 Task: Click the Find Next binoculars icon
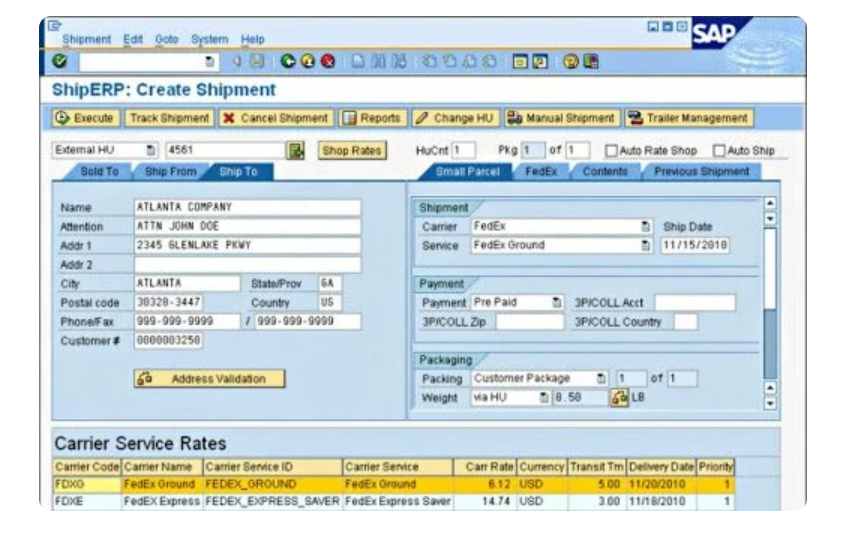399,61
